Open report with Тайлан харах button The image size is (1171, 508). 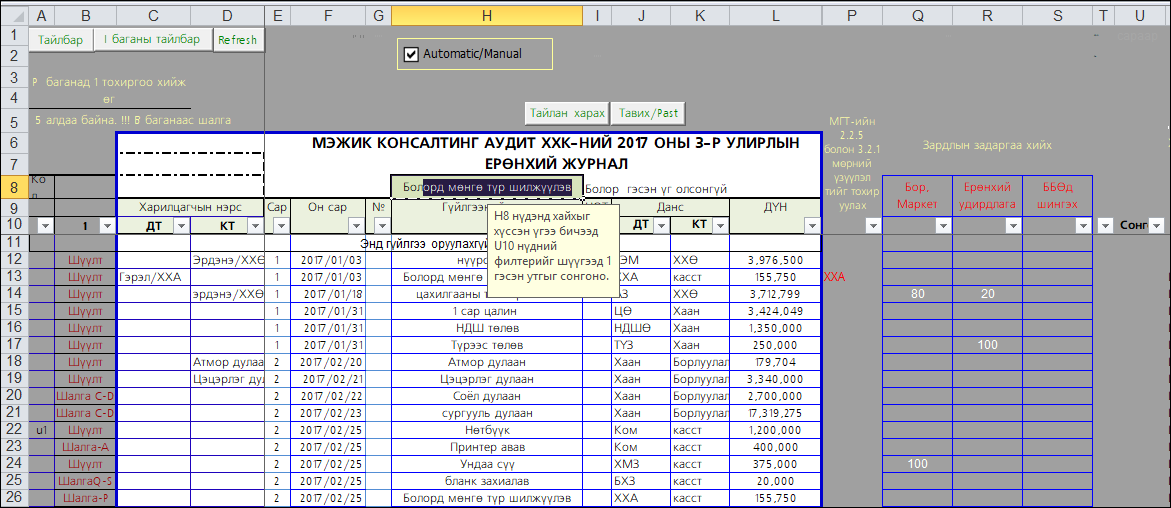click(567, 112)
